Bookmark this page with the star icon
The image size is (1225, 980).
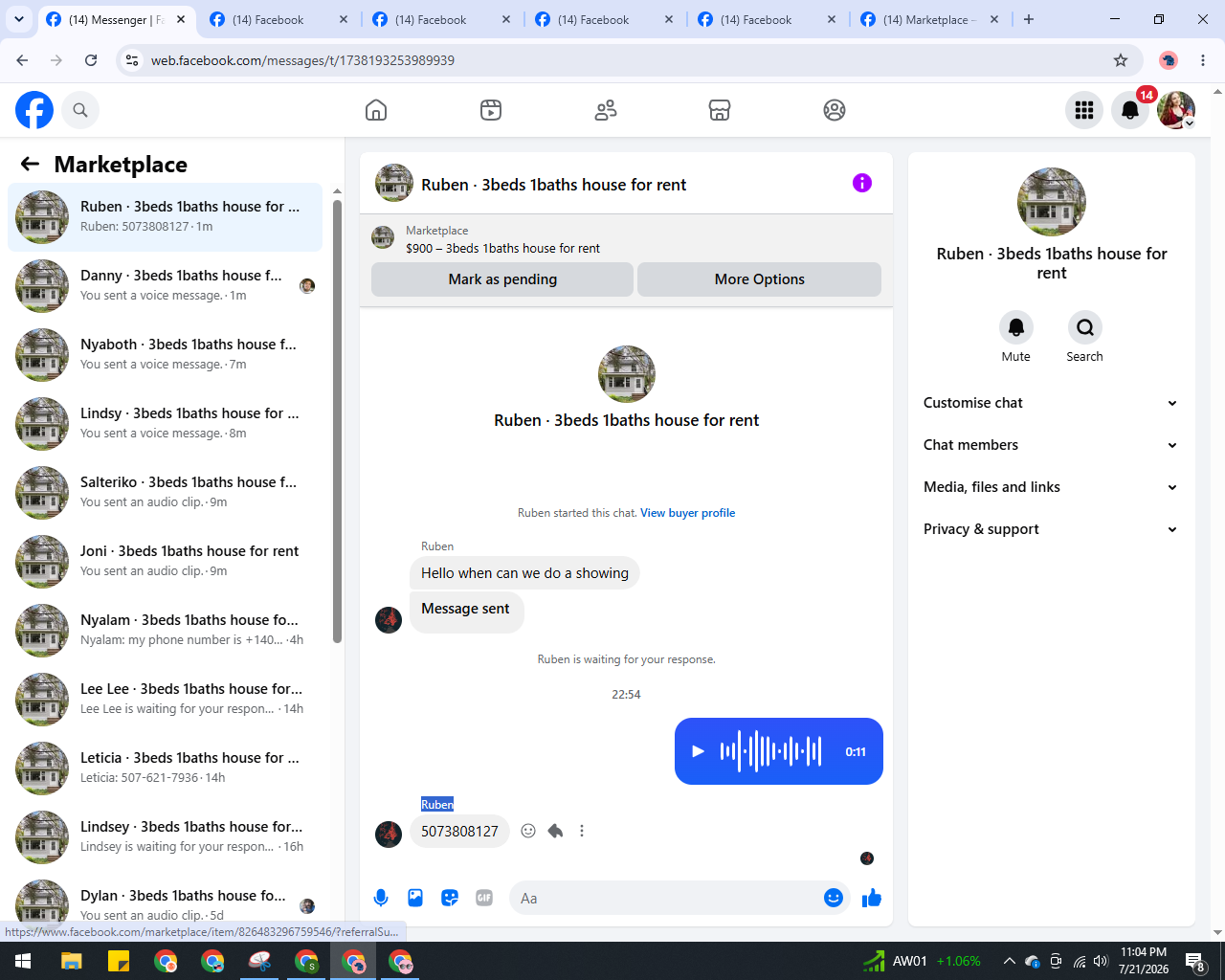pyautogui.click(x=1121, y=60)
